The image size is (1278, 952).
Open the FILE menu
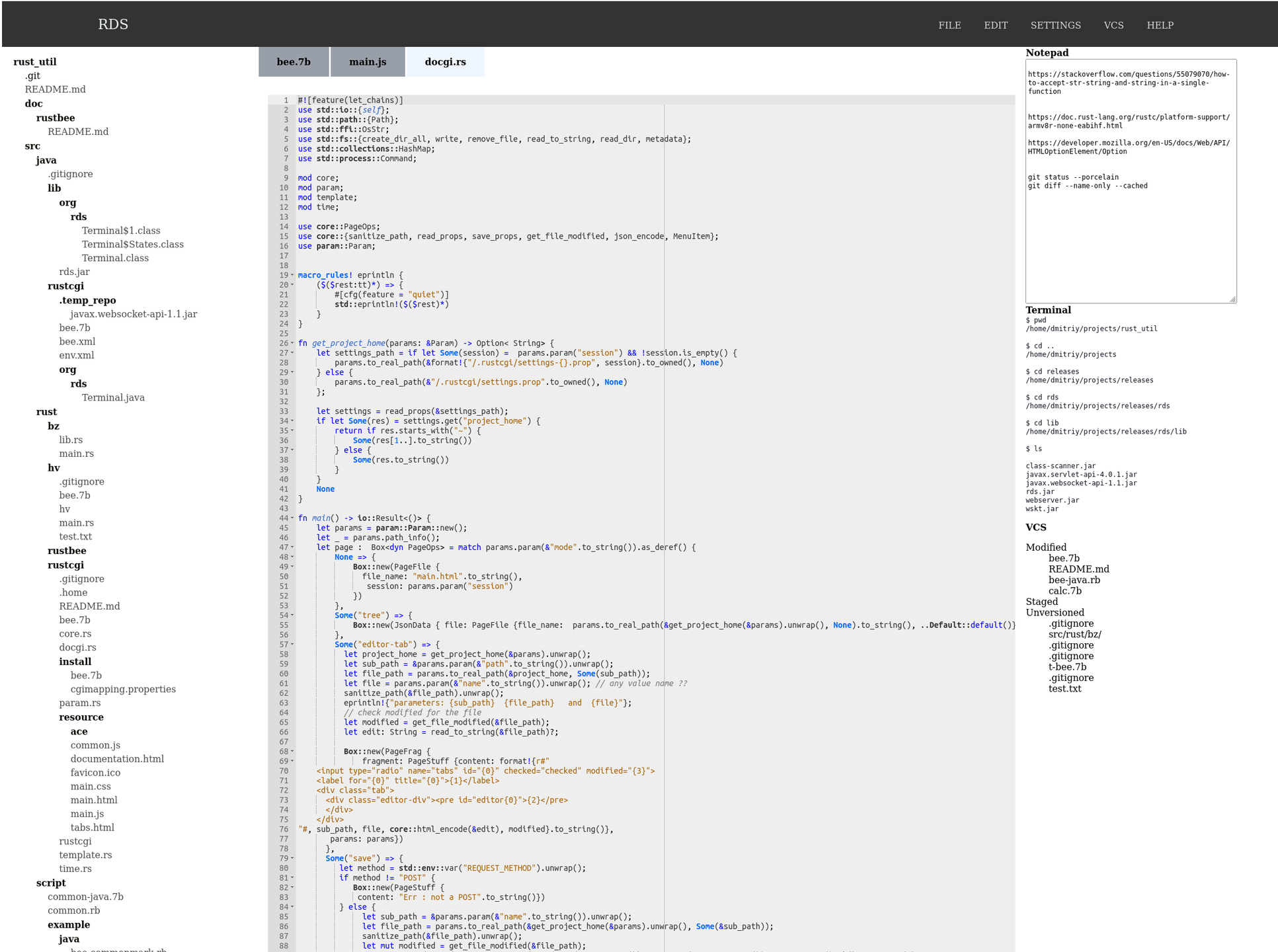(x=949, y=25)
